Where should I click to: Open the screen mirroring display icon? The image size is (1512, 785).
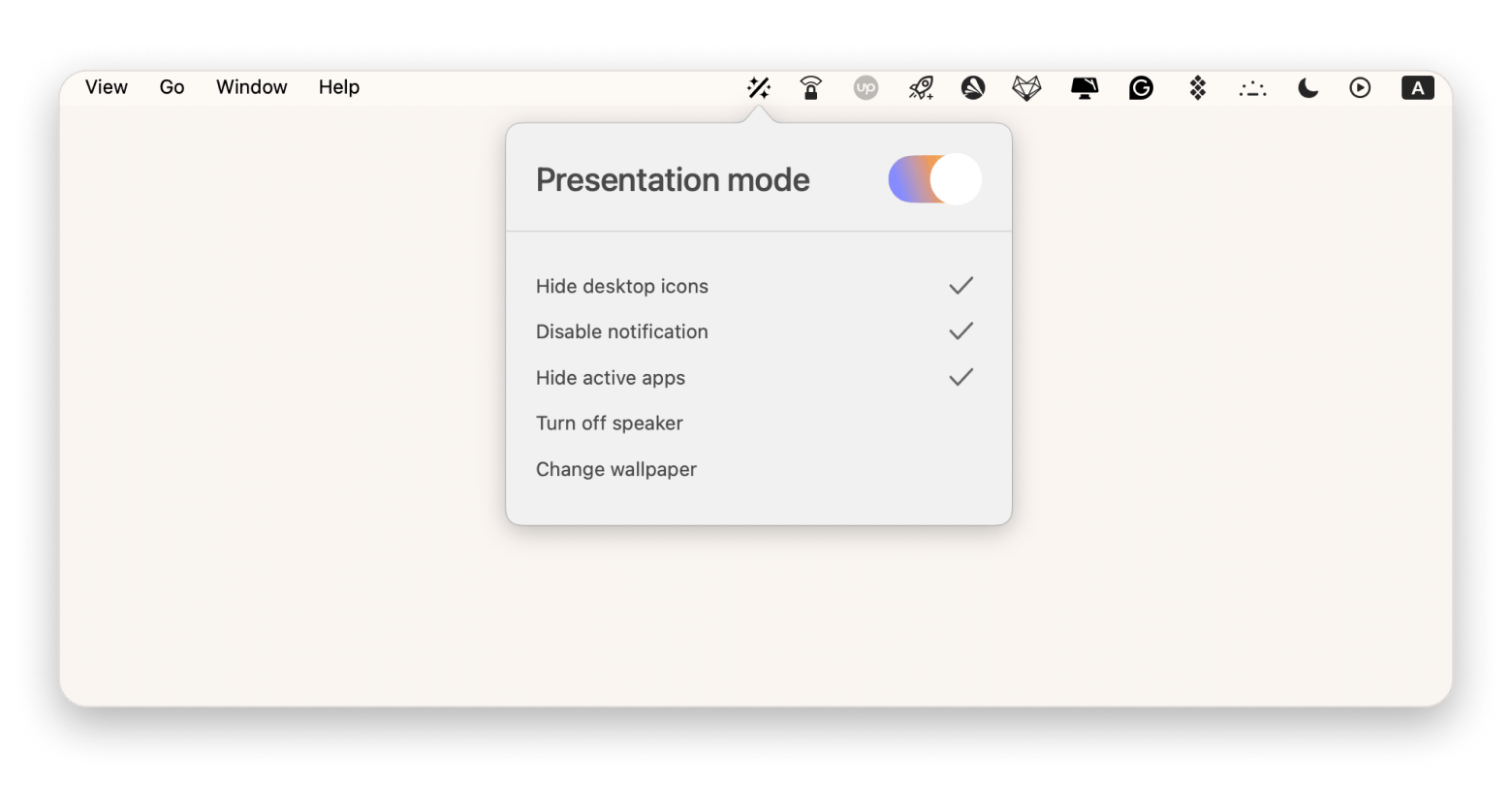coord(1085,87)
